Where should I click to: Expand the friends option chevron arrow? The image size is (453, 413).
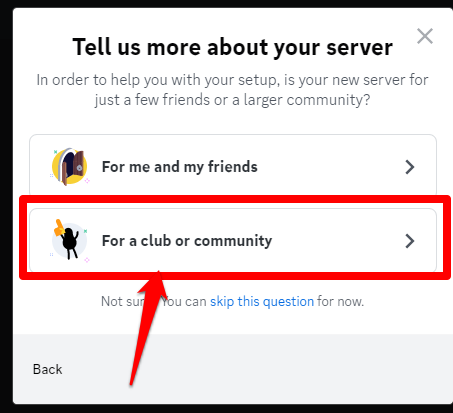pyautogui.click(x=410, y=167)
